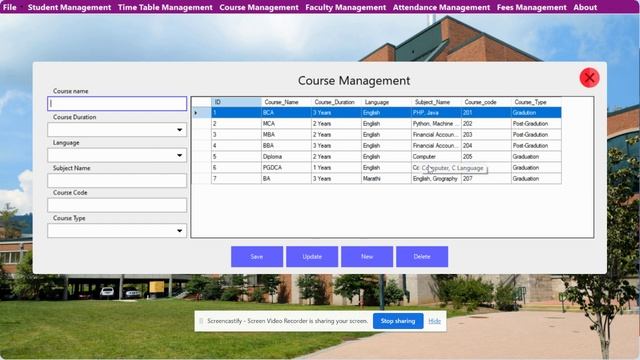Click Post-Gradution type cell in MCA row
Image resolution: width=640 pixels, height=360 pixels.
(536, 124)
